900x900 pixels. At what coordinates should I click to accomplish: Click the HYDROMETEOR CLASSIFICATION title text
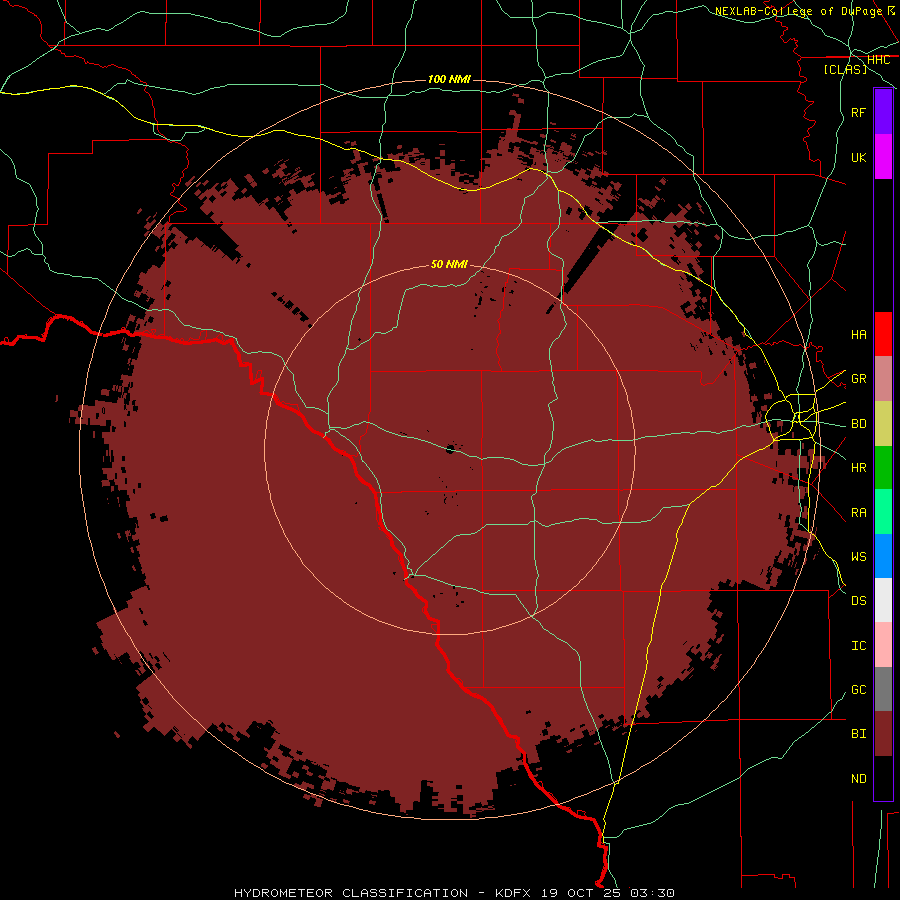[x=351, y=893]
